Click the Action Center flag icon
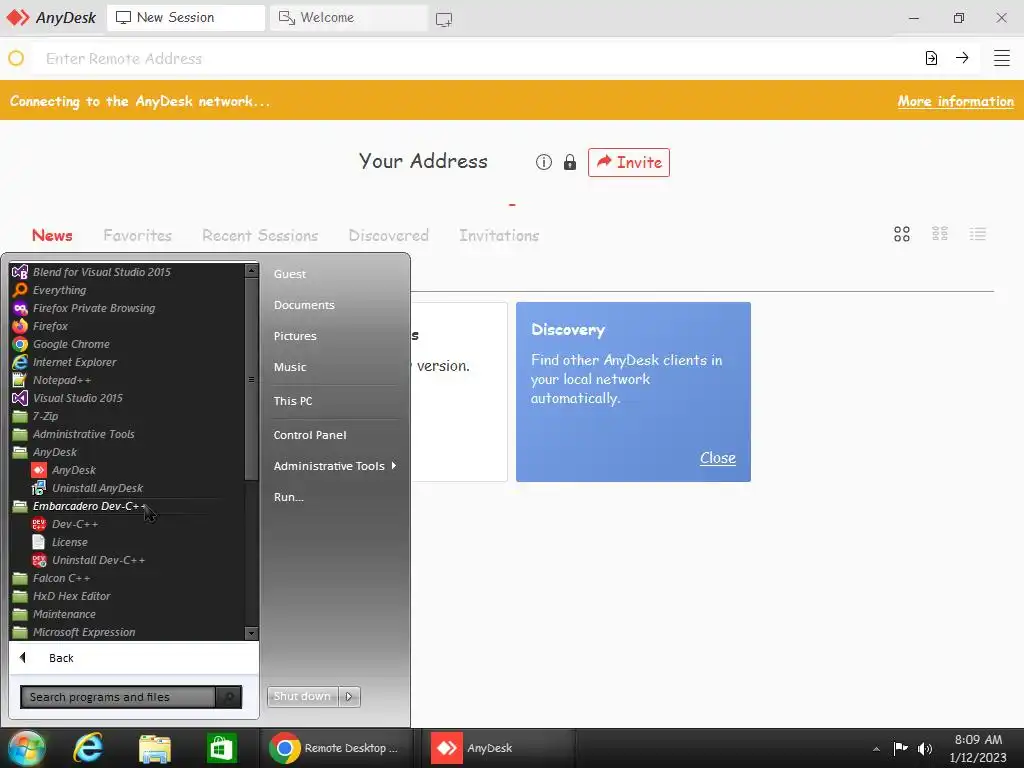Screen dimensions: 1024x768 901,748
